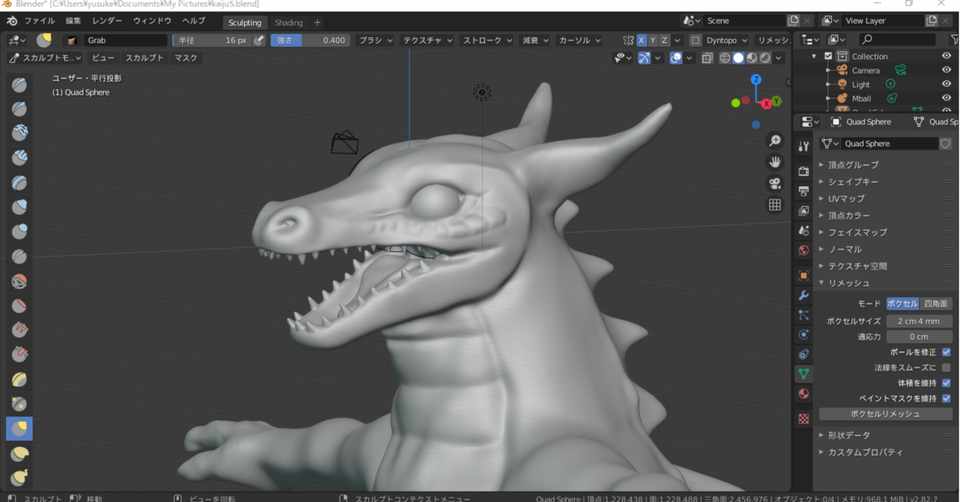Toggle Z axis symmetry button
This screenshot has width=960, height=502.
coord(664,40)
